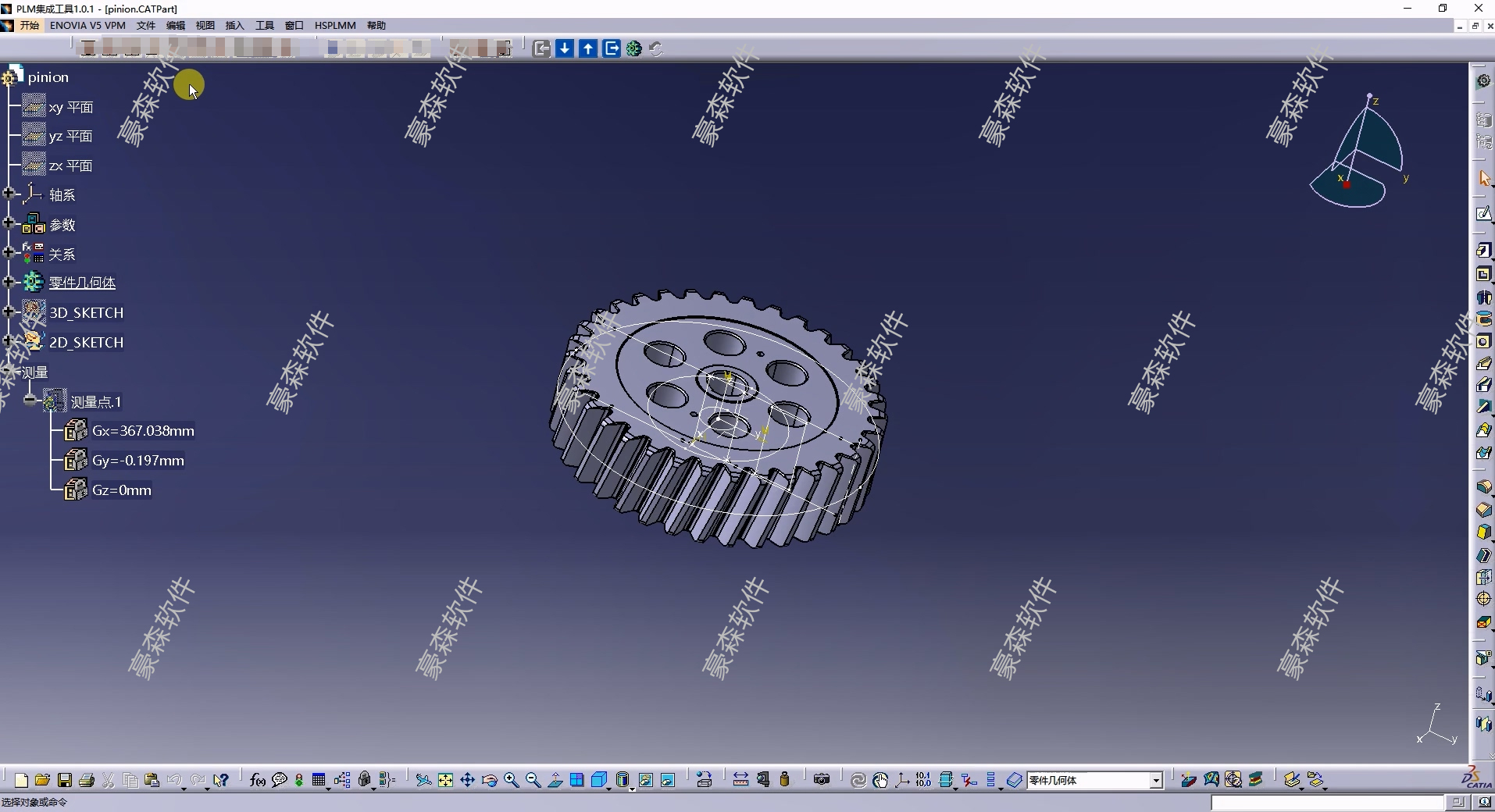Viewport: 1495px width, 812px height.
Task: Open the Design Table icon
Action: point(319,779)
